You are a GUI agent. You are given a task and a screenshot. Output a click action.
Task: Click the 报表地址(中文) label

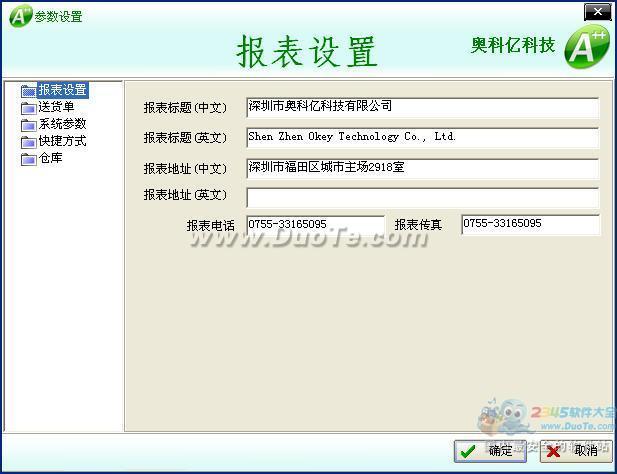click(x=185, y=168)
